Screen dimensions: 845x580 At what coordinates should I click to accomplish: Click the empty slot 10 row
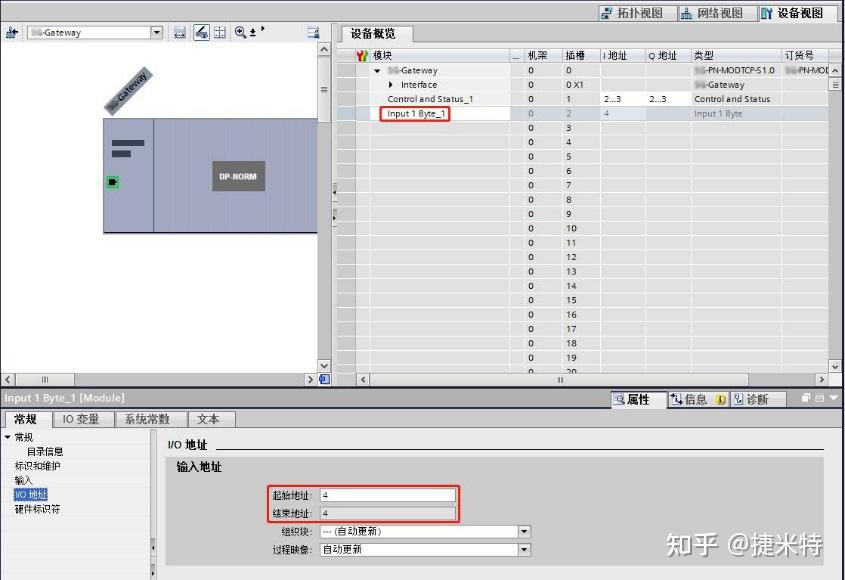(x=582, y=229)
